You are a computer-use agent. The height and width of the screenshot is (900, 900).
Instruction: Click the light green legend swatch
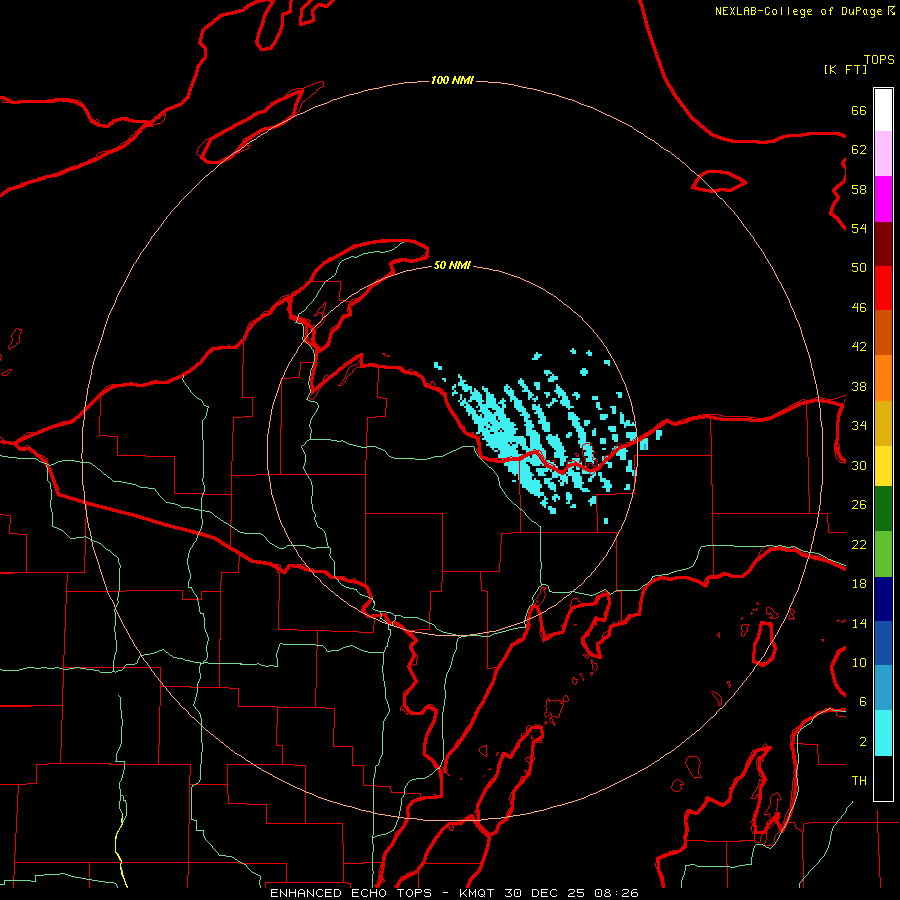[883, 554]
